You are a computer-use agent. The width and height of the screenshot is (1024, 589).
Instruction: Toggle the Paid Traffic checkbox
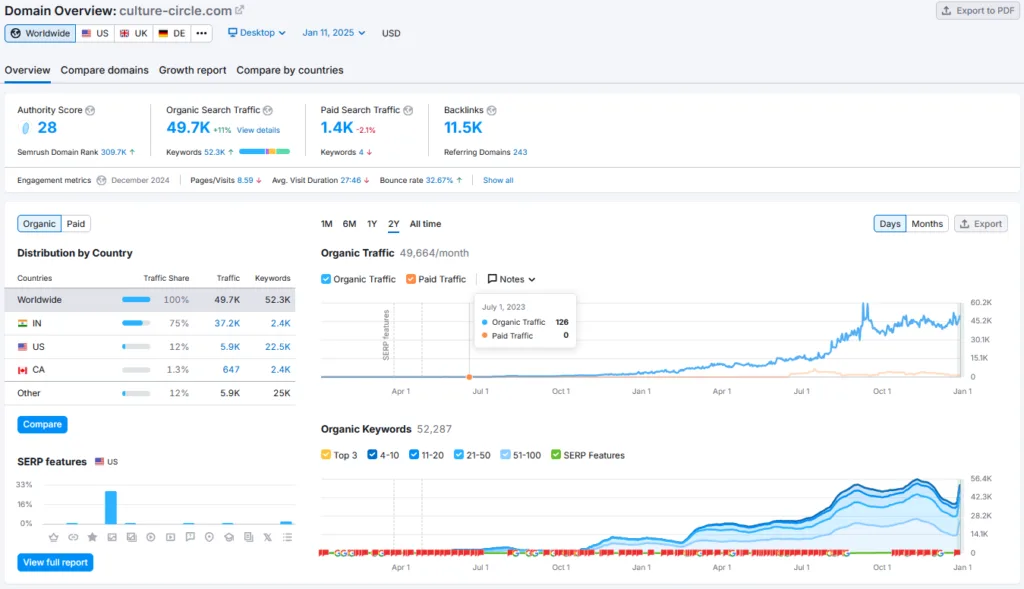(411, 279)
